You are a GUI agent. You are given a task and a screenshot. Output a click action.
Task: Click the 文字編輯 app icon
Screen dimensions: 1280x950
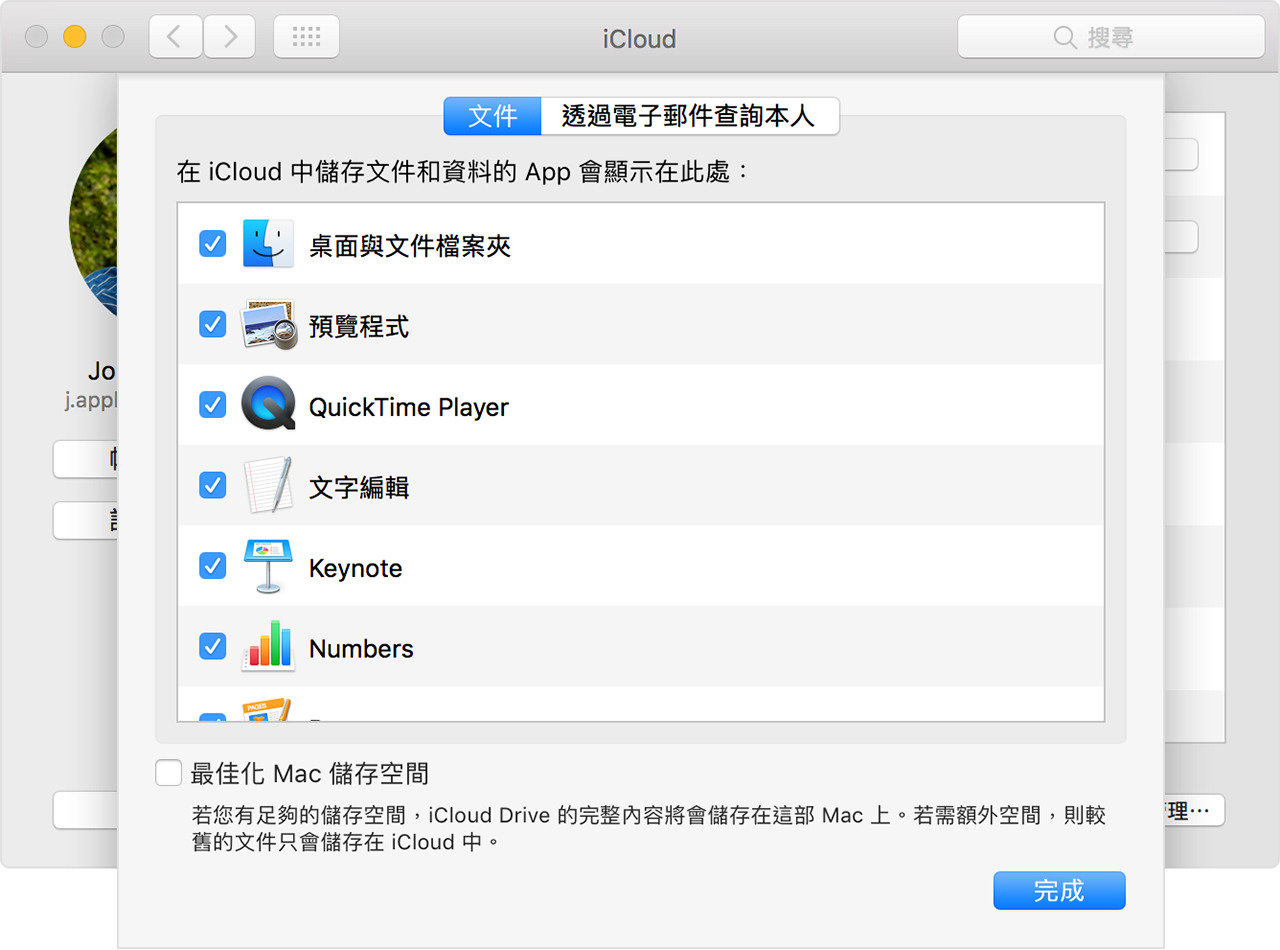point(266,486)
